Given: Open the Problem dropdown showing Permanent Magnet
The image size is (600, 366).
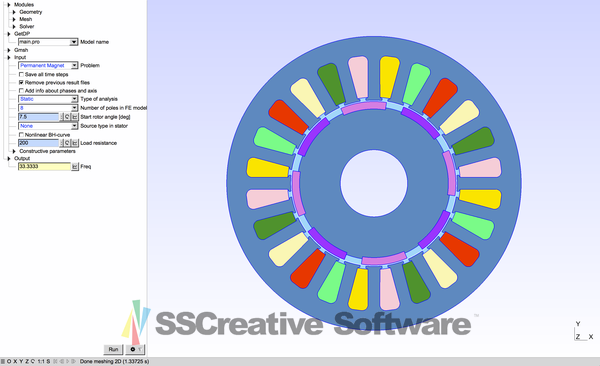Looking at the screenshot, I should pyautogui.click(x=48, y=65).
